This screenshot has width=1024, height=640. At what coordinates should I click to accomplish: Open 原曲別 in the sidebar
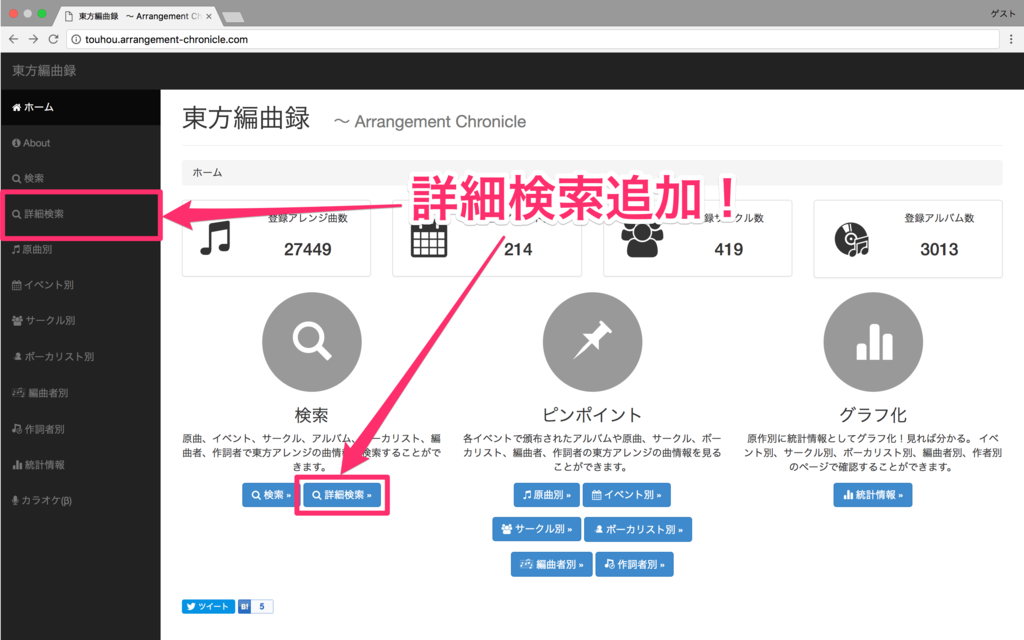coord(80,249)
